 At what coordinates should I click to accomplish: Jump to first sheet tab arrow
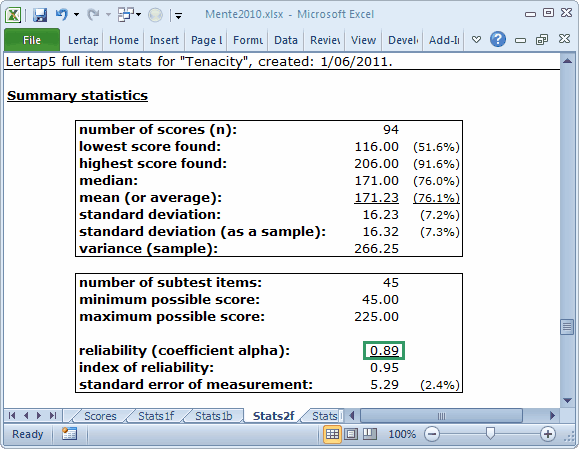pos(12,415)
